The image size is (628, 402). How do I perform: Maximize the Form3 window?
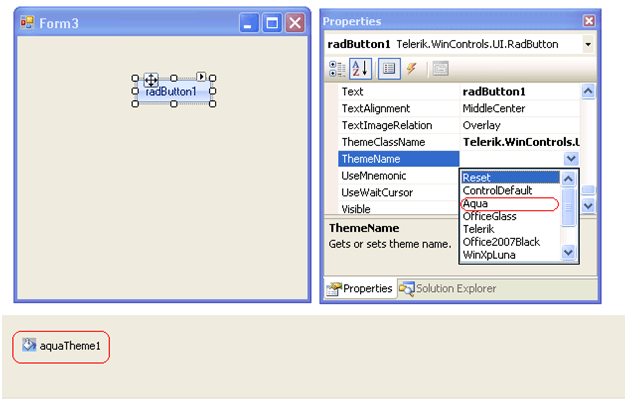tap(272, 22)
